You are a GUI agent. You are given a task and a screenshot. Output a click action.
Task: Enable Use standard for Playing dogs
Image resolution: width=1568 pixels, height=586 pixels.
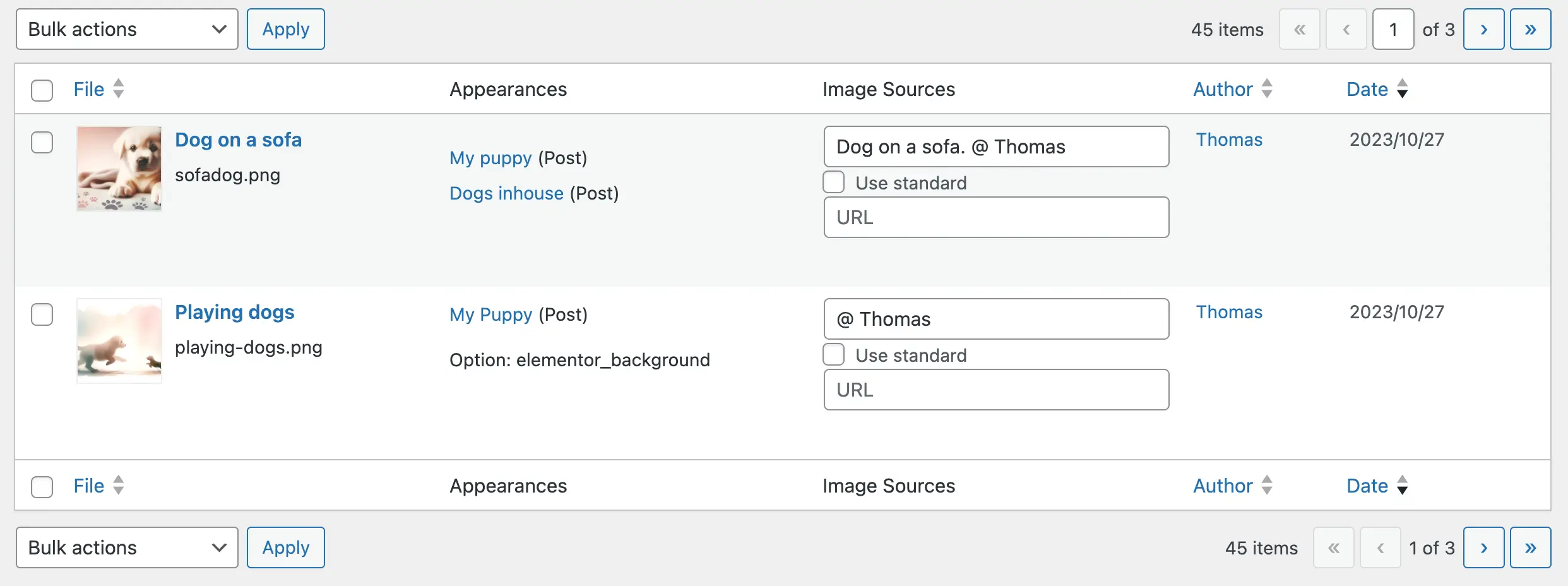tap(834, 355)
